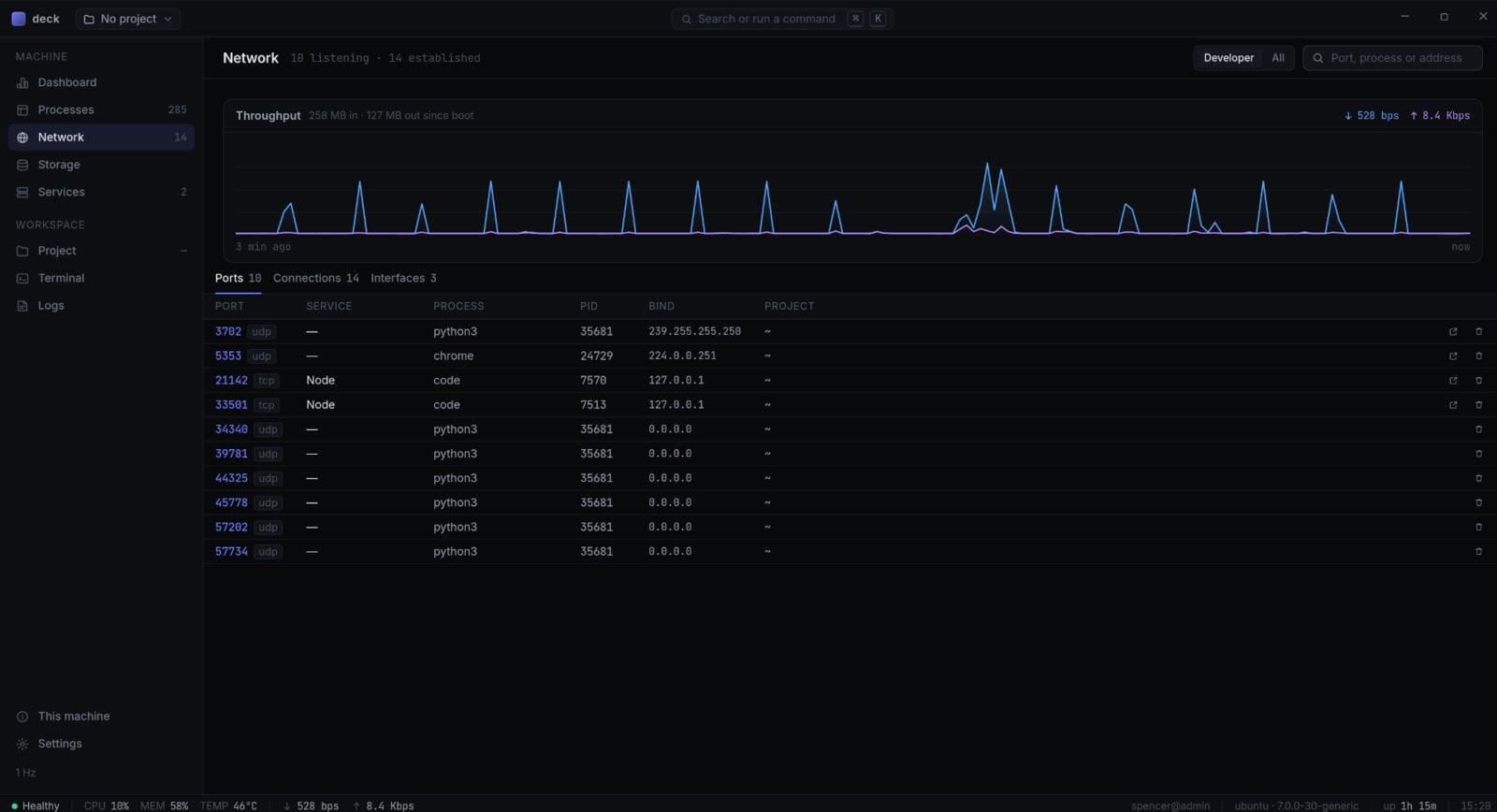This screenshot has width=1497, height=812.
Task: Click the 1 Hz refresh rate label
Action: click(x=26, y=773)
